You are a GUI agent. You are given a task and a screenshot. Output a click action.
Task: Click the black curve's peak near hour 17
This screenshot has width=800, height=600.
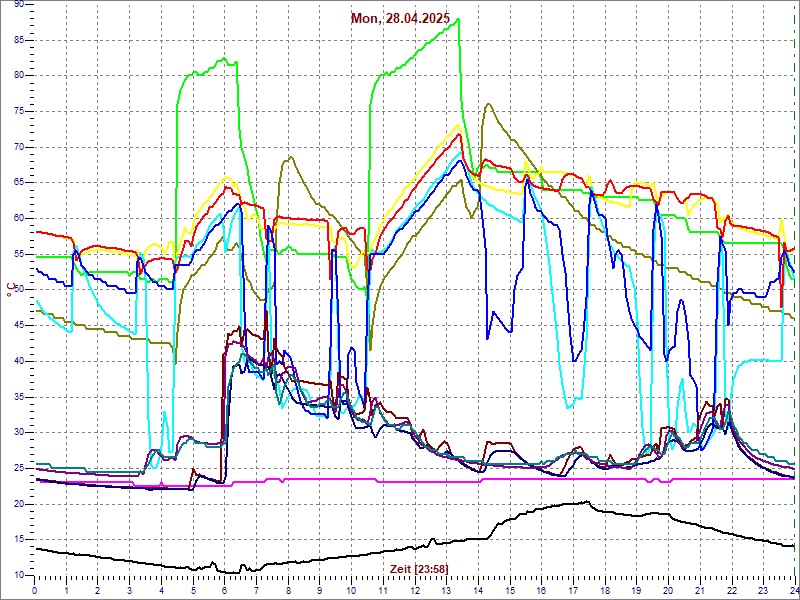click(587, 502)
